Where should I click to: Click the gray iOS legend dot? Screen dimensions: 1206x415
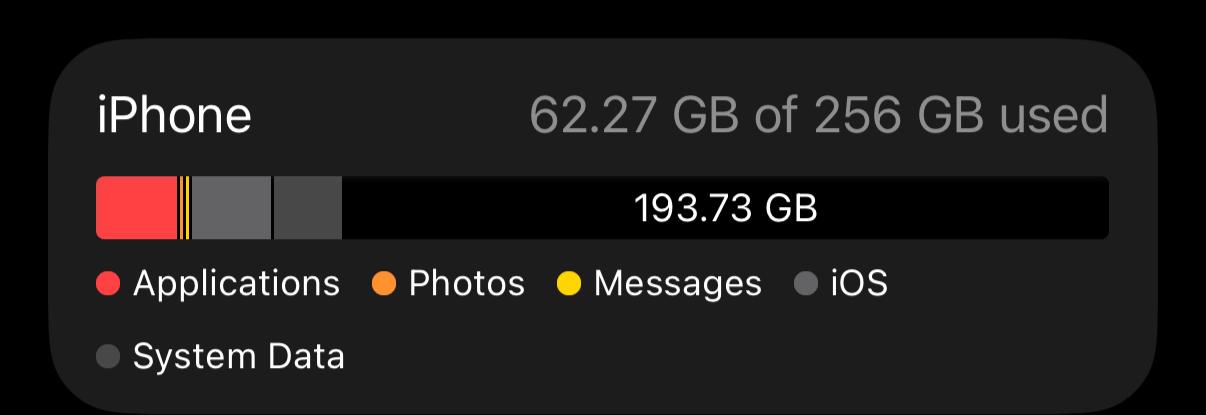click(806, 285)
